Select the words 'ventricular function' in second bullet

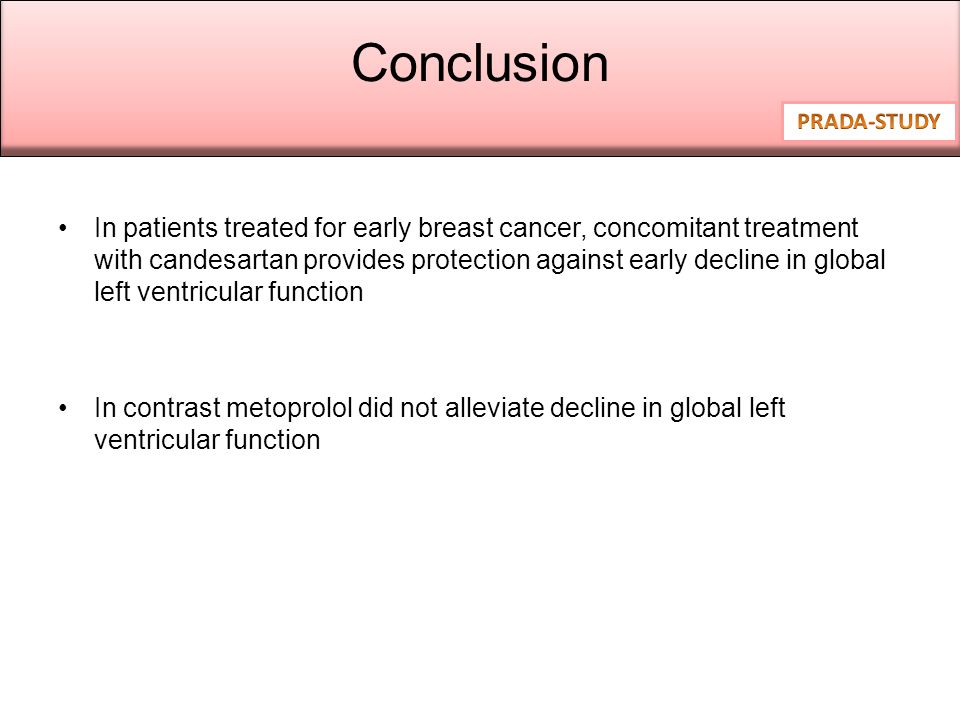click(x=207, y=440)
